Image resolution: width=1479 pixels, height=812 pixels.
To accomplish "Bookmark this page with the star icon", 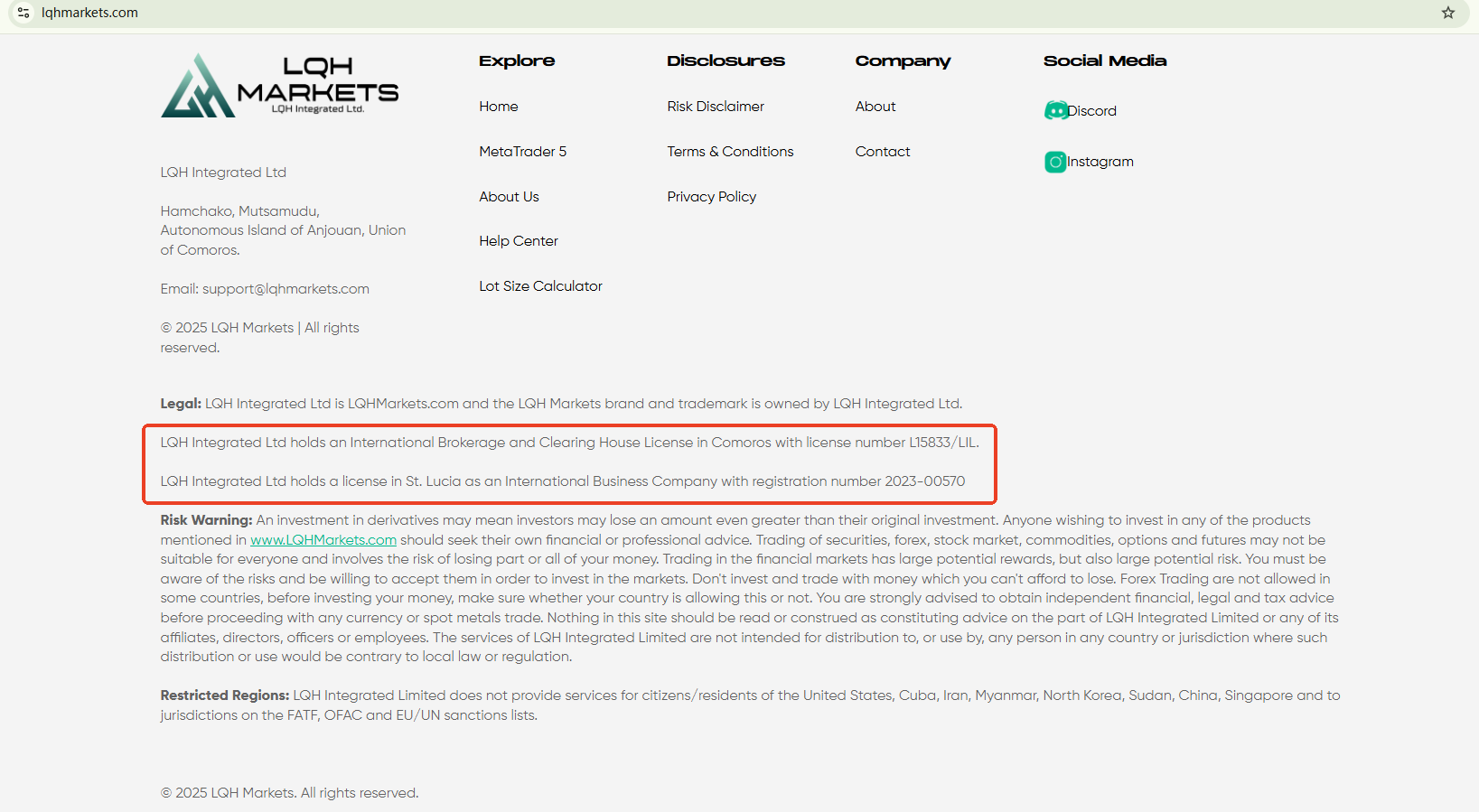I will click(1448, 13).
